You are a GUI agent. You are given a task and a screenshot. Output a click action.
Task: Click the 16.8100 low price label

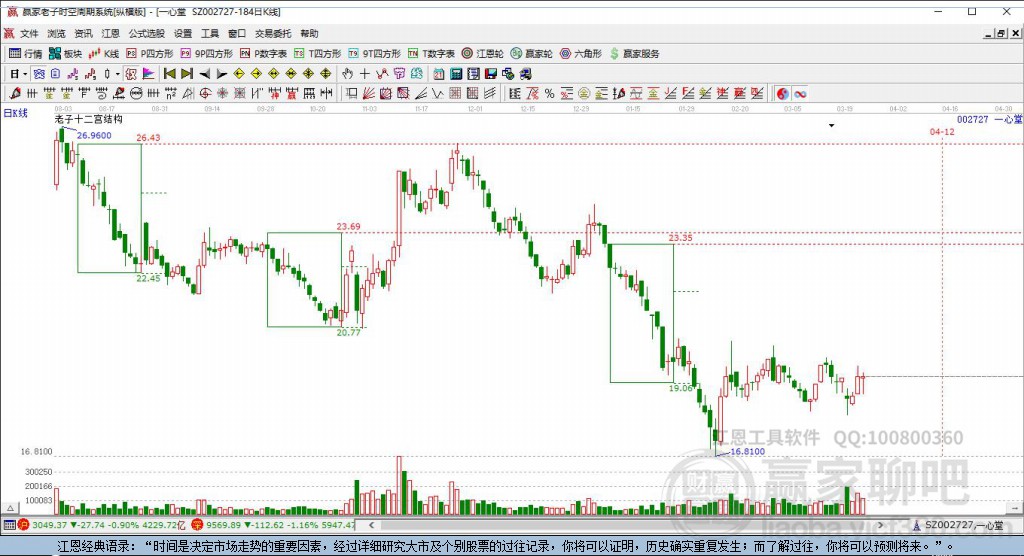pyautogui.click(x=747, y=451)
